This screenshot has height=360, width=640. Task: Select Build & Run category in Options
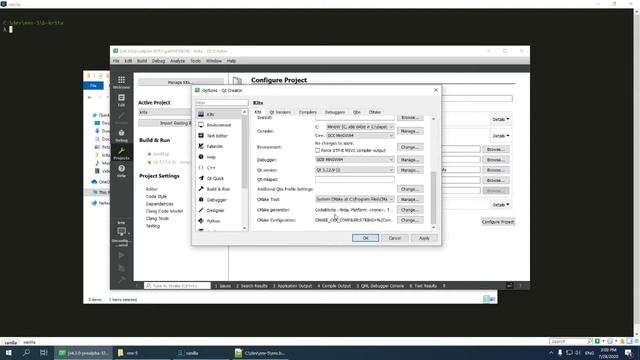(219, 189)
